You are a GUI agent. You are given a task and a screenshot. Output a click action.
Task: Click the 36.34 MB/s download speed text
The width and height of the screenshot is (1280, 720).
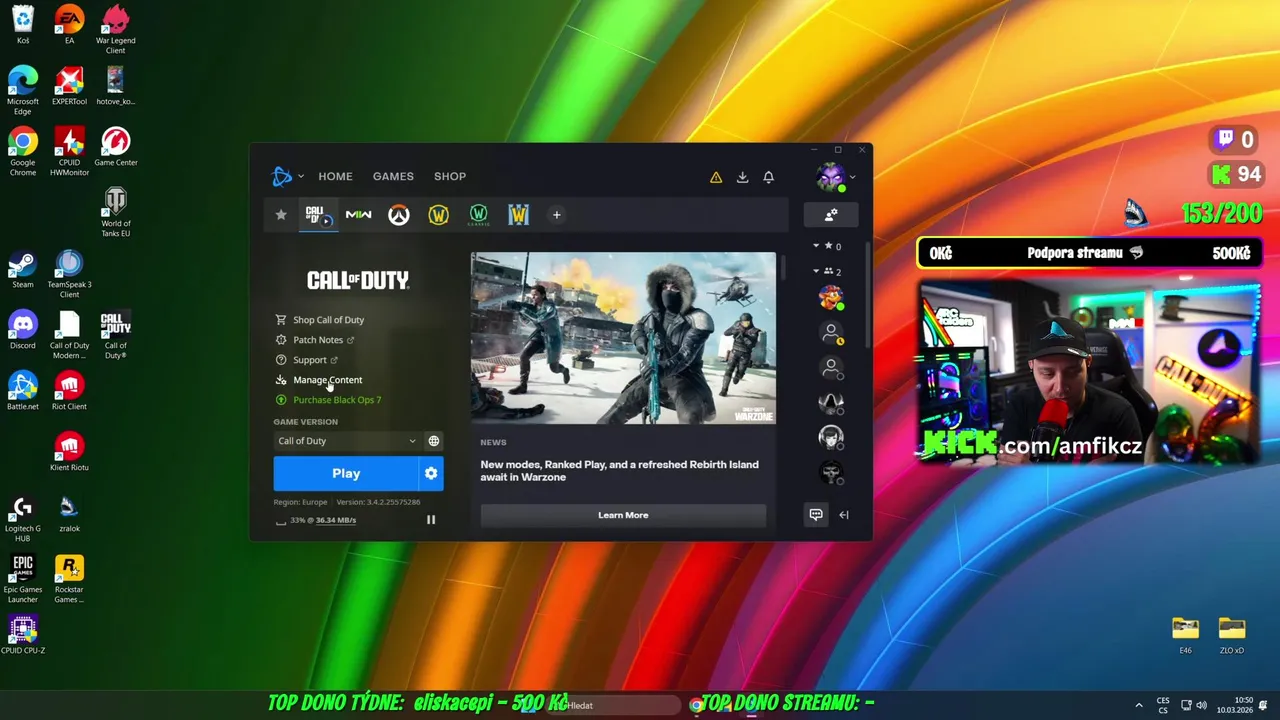336,521
